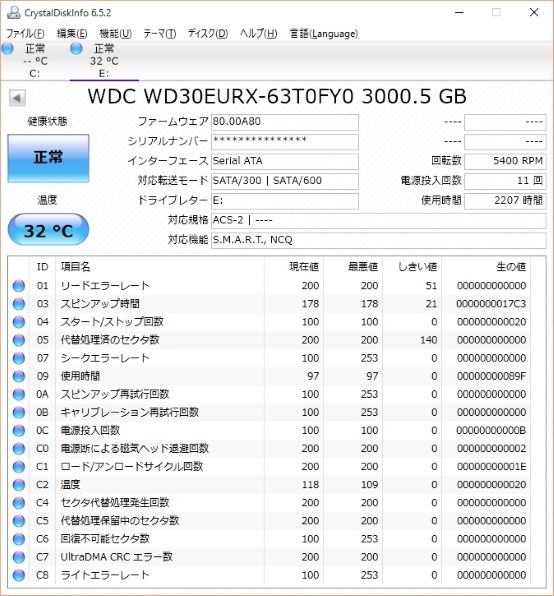Click status orb for ライトエラーレート row

tap(19, 575)
